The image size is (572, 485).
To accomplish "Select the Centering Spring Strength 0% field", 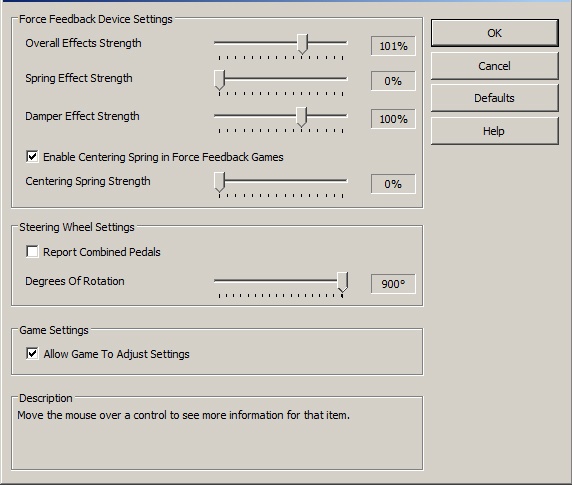I will click(393, 184).
